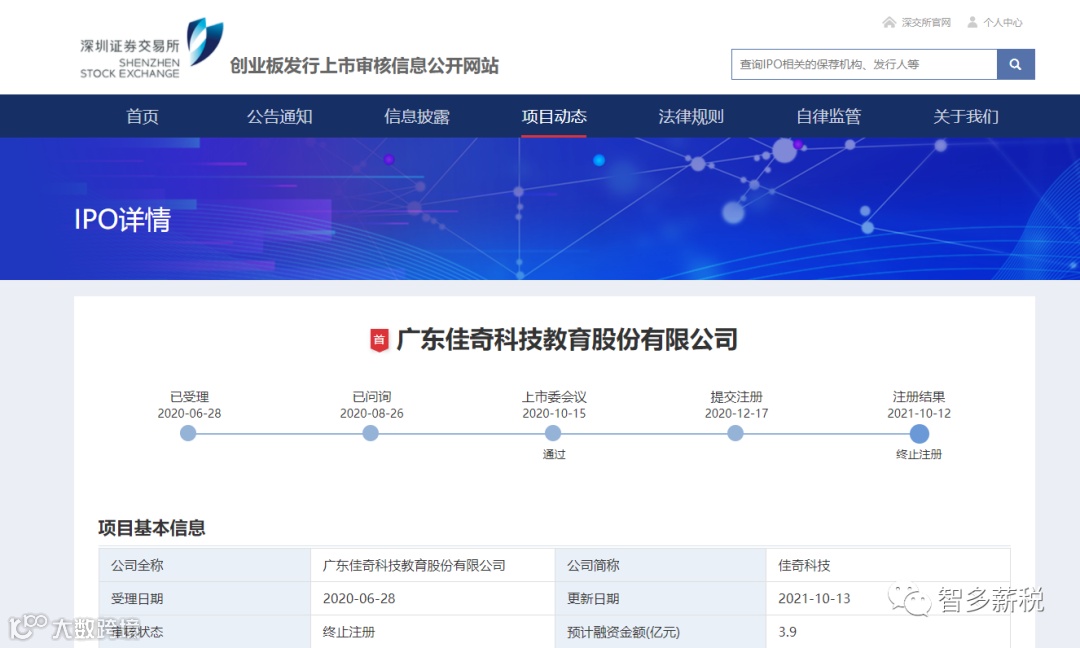Open the 深交所官网 link
The width and height of the screenshot is (1080, 648).
[926, 23]
